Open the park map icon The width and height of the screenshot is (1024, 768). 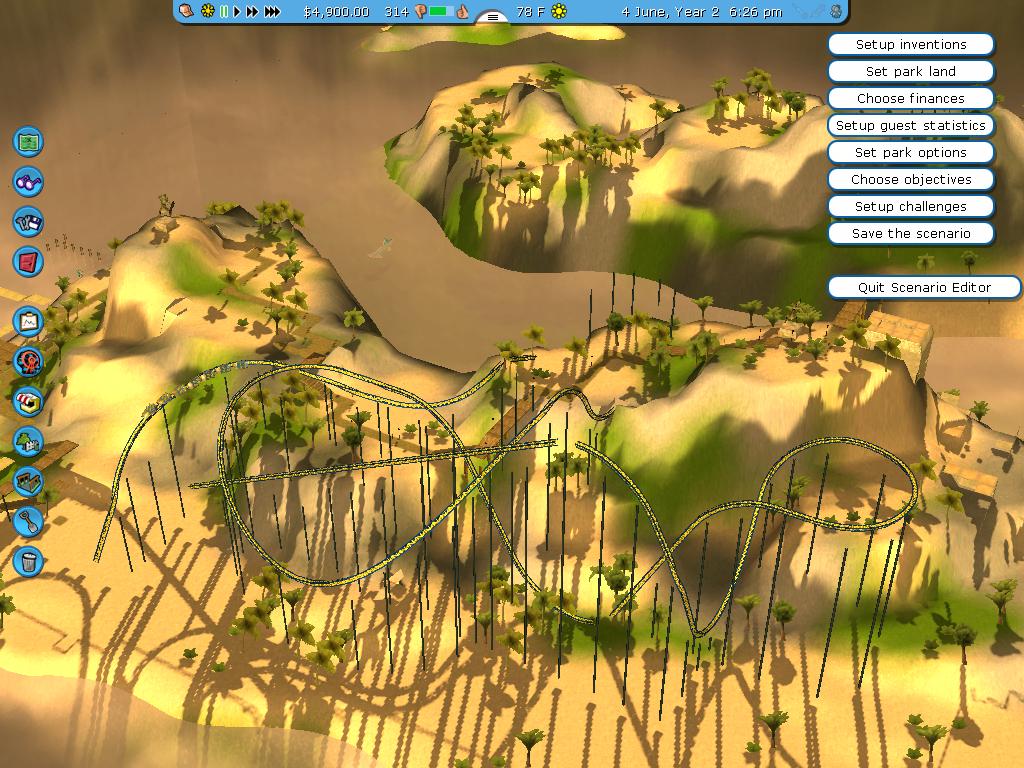point(28,142)
